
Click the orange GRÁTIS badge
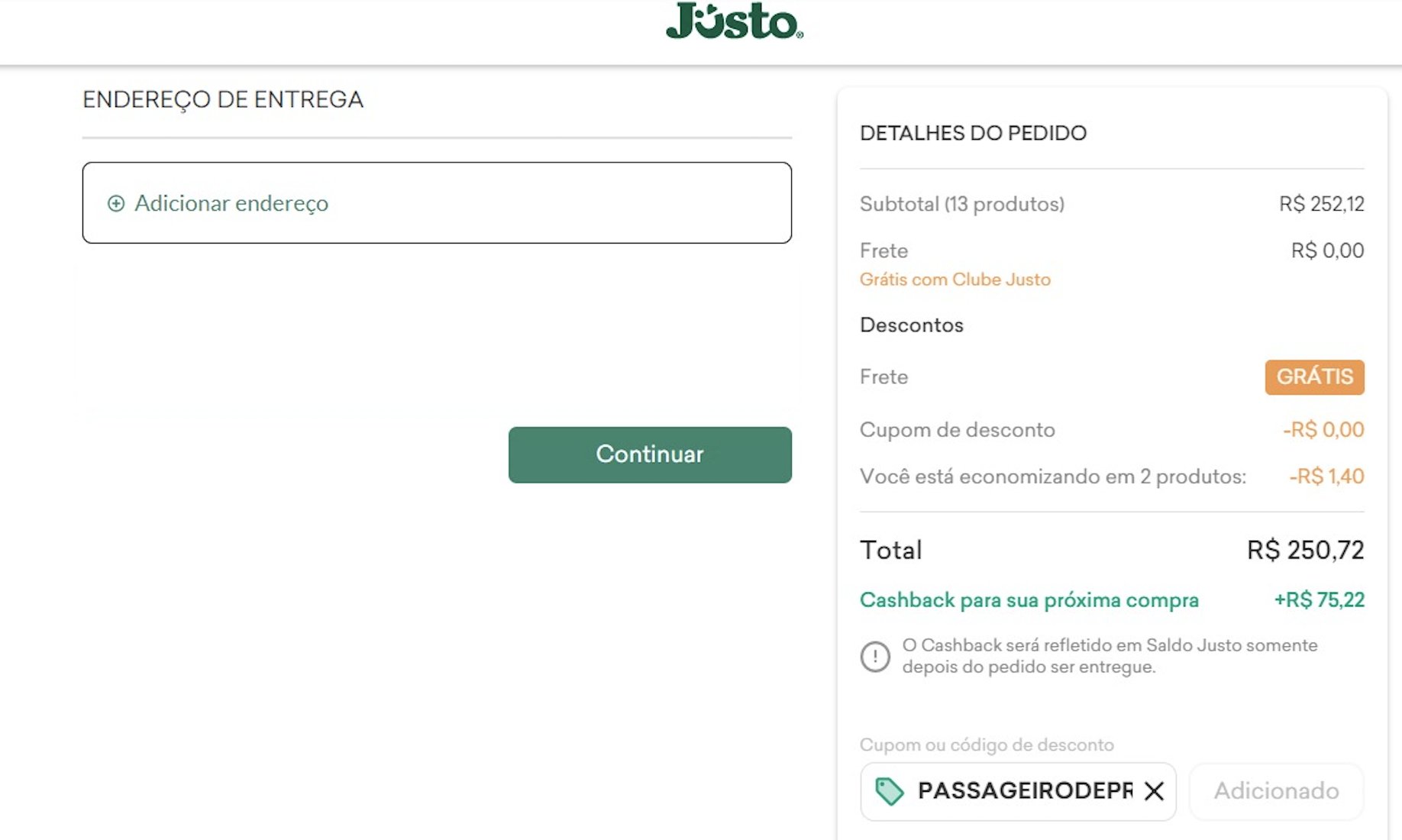tap(1314, 377)
